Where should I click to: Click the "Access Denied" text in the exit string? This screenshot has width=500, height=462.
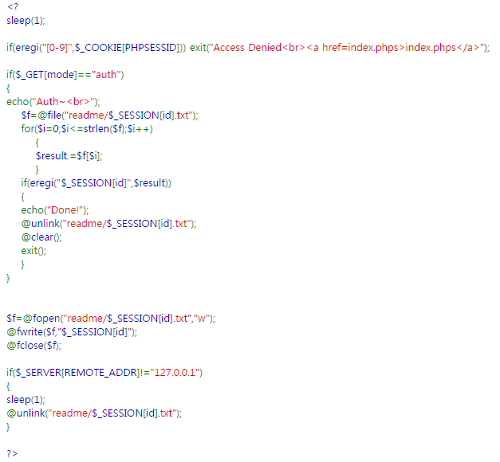247,47
